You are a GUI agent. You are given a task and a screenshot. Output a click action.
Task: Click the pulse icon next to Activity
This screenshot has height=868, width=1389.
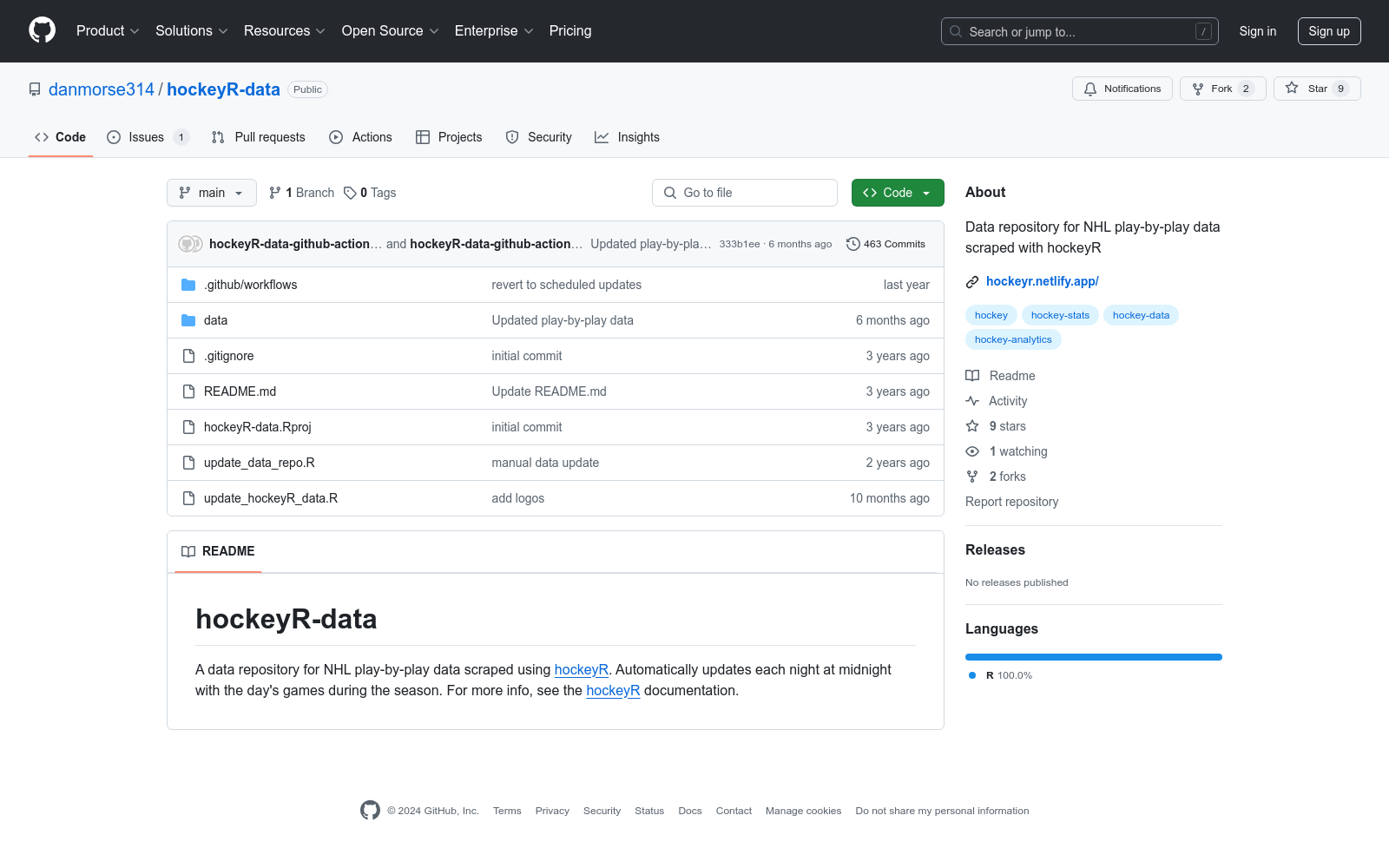tap(972, 401)
